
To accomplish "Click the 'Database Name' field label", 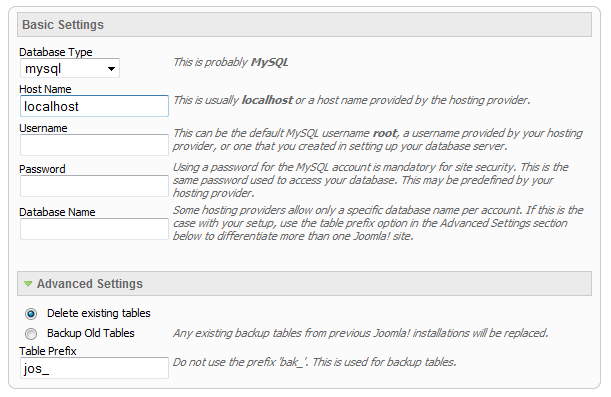I will pyautogui.click(x=57, y=212).
